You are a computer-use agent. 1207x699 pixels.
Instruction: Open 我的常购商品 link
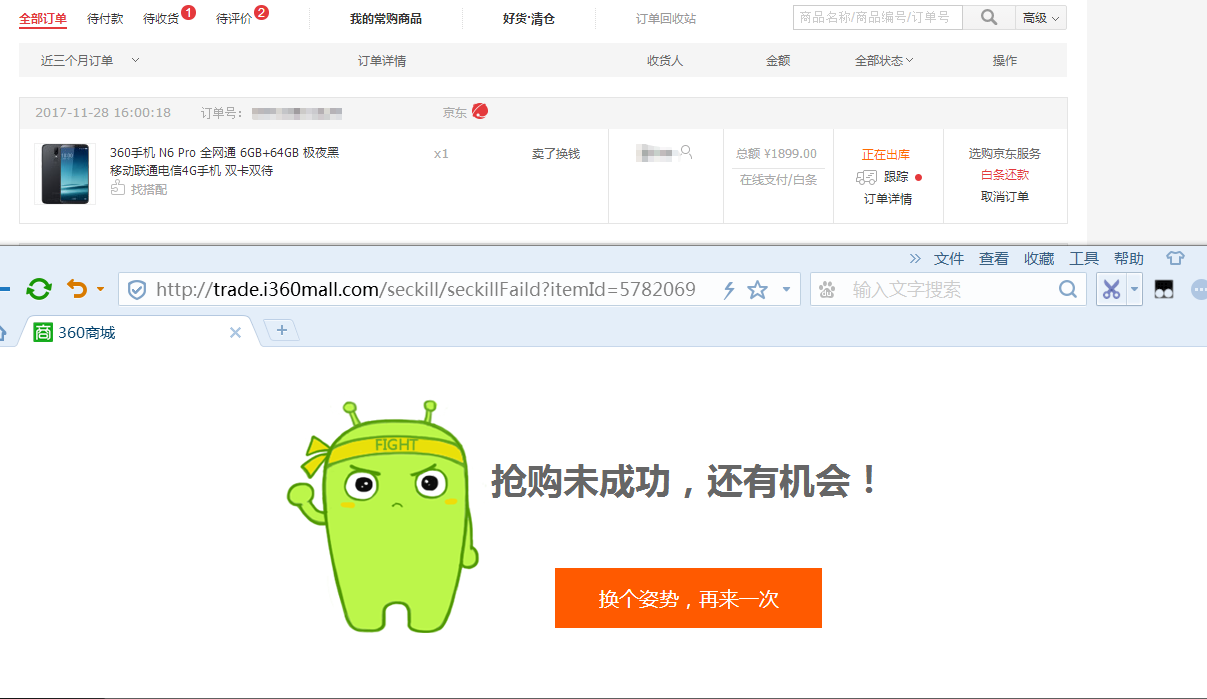386,18
